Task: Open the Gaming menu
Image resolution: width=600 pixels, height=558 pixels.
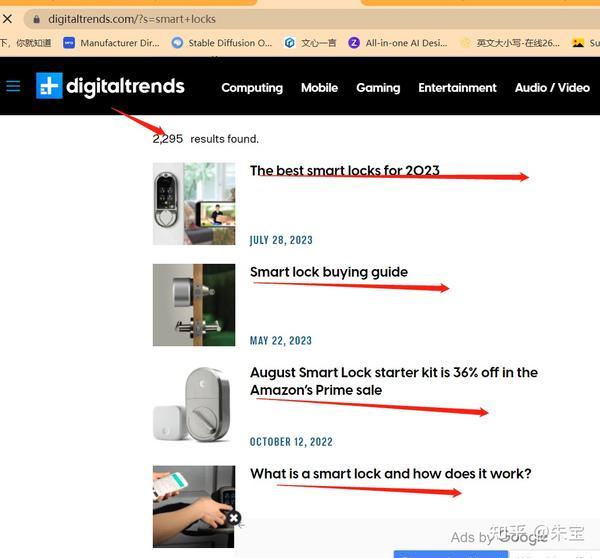Action: point(378,88)
